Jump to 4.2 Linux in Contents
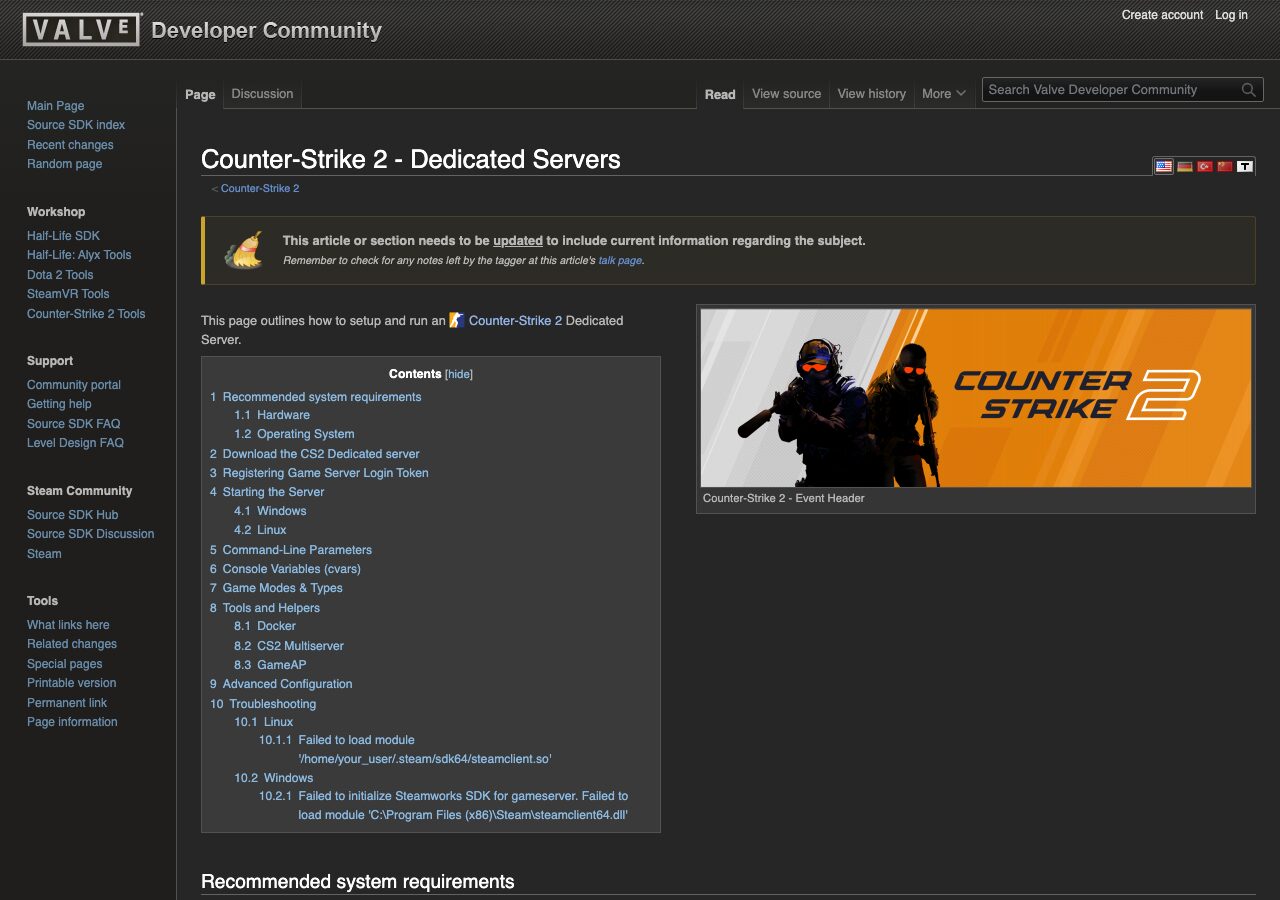Image resolution: width=1280 pixels, height=900 pixels. click(260, 530)
